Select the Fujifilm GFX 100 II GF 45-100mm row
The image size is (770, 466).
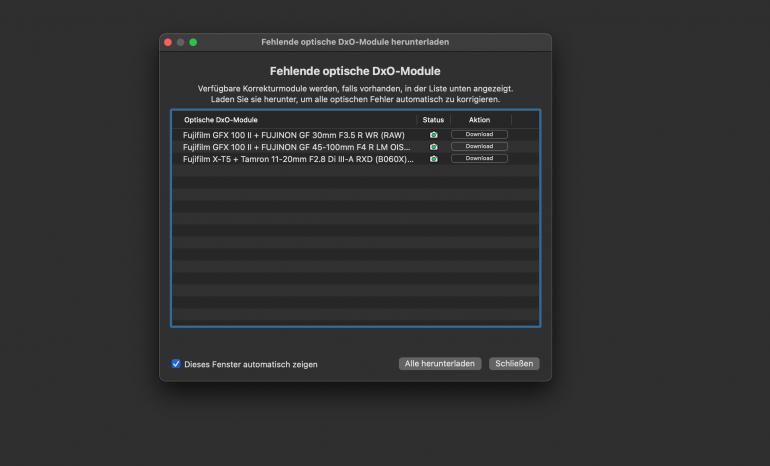pyautogui.click(x=296, y=146)
